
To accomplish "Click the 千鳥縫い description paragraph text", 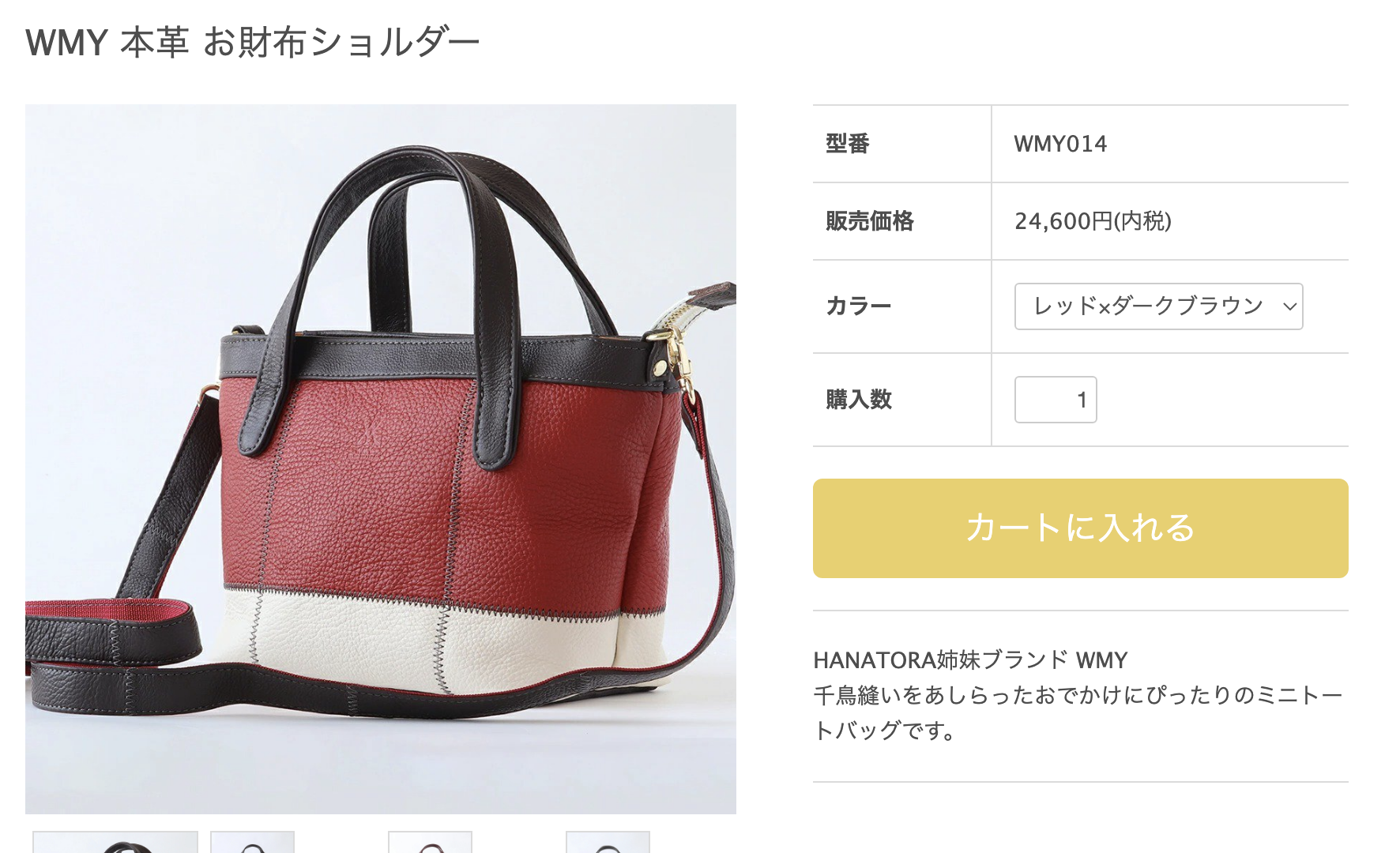I will [1078, 713].
